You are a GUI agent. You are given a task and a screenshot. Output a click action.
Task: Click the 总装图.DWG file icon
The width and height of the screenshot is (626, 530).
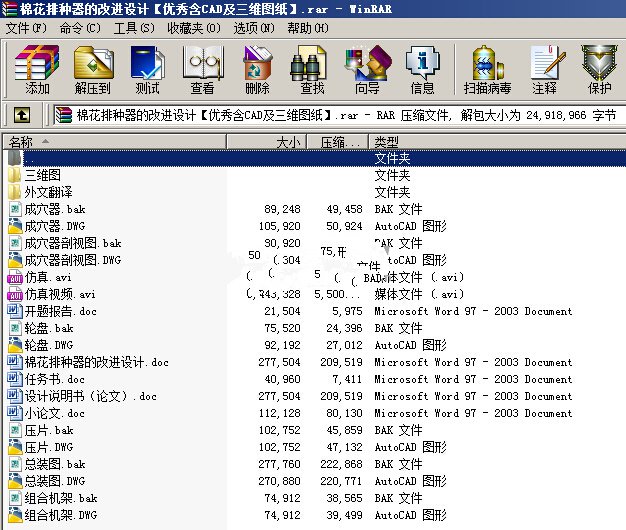click(x=15, y=481)
